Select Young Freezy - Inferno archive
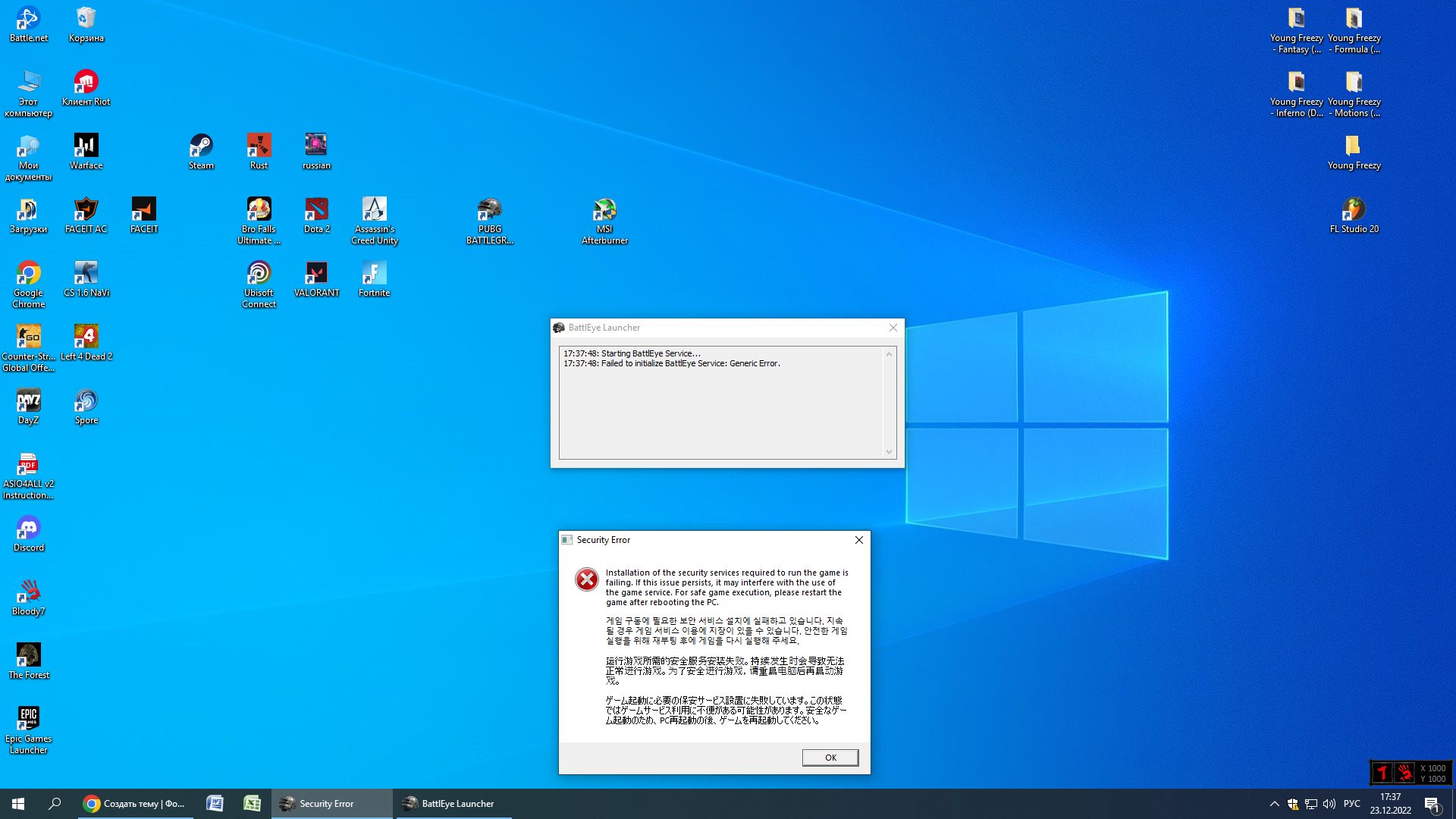1456x819 pixels. (1297, 93)
